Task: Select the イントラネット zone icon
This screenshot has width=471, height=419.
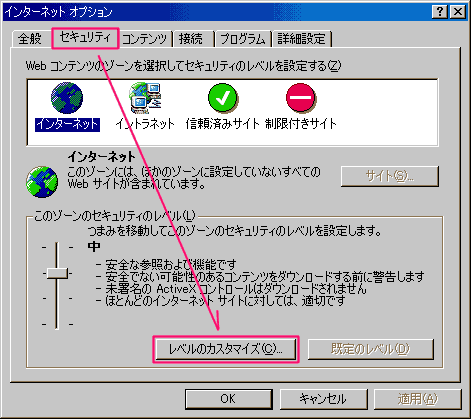Action: (145, 98)
